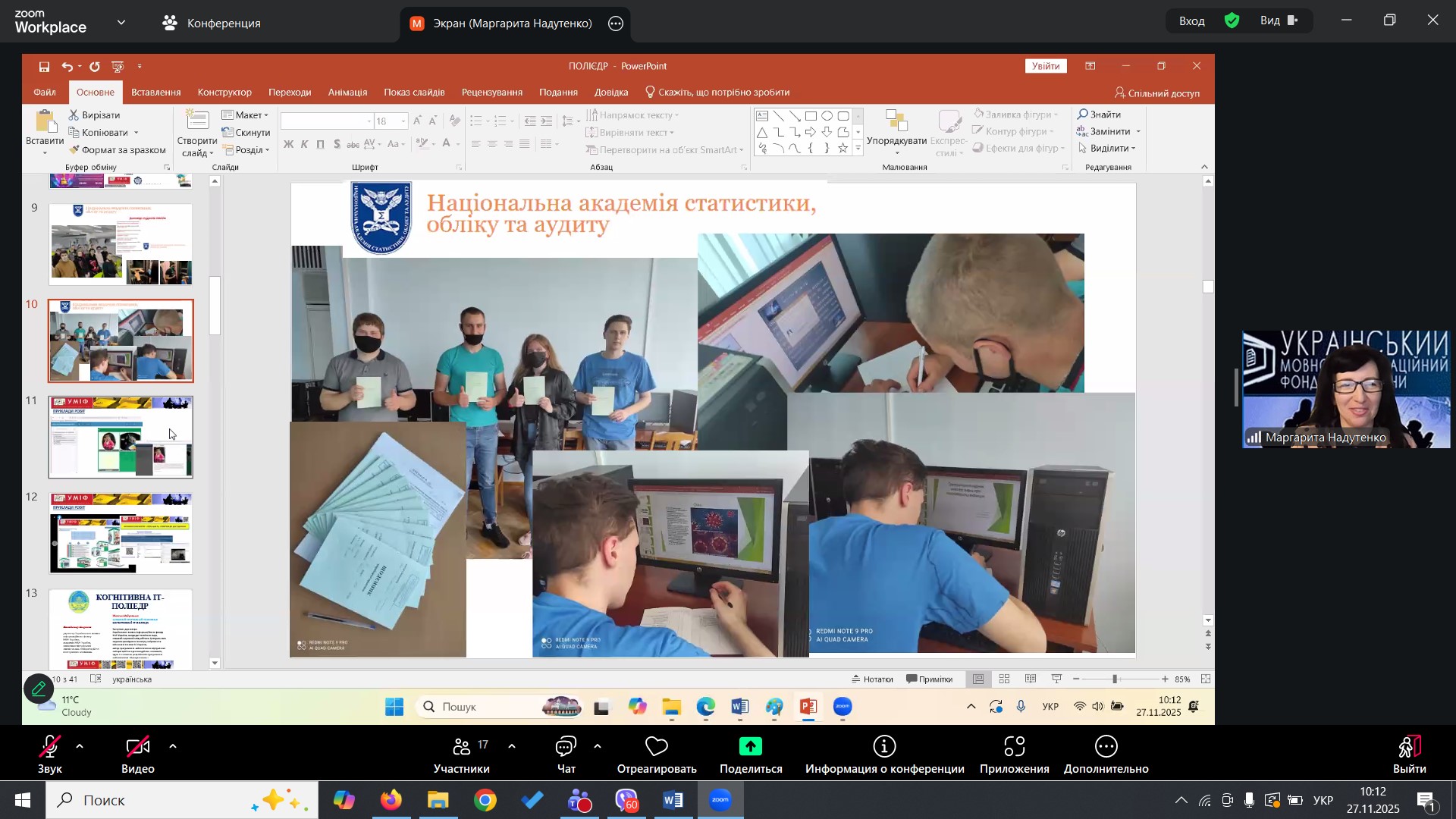This screenshot has height=819, width=1456.
Task: Open screen share options ellipsis
Action: pos(616,24)
